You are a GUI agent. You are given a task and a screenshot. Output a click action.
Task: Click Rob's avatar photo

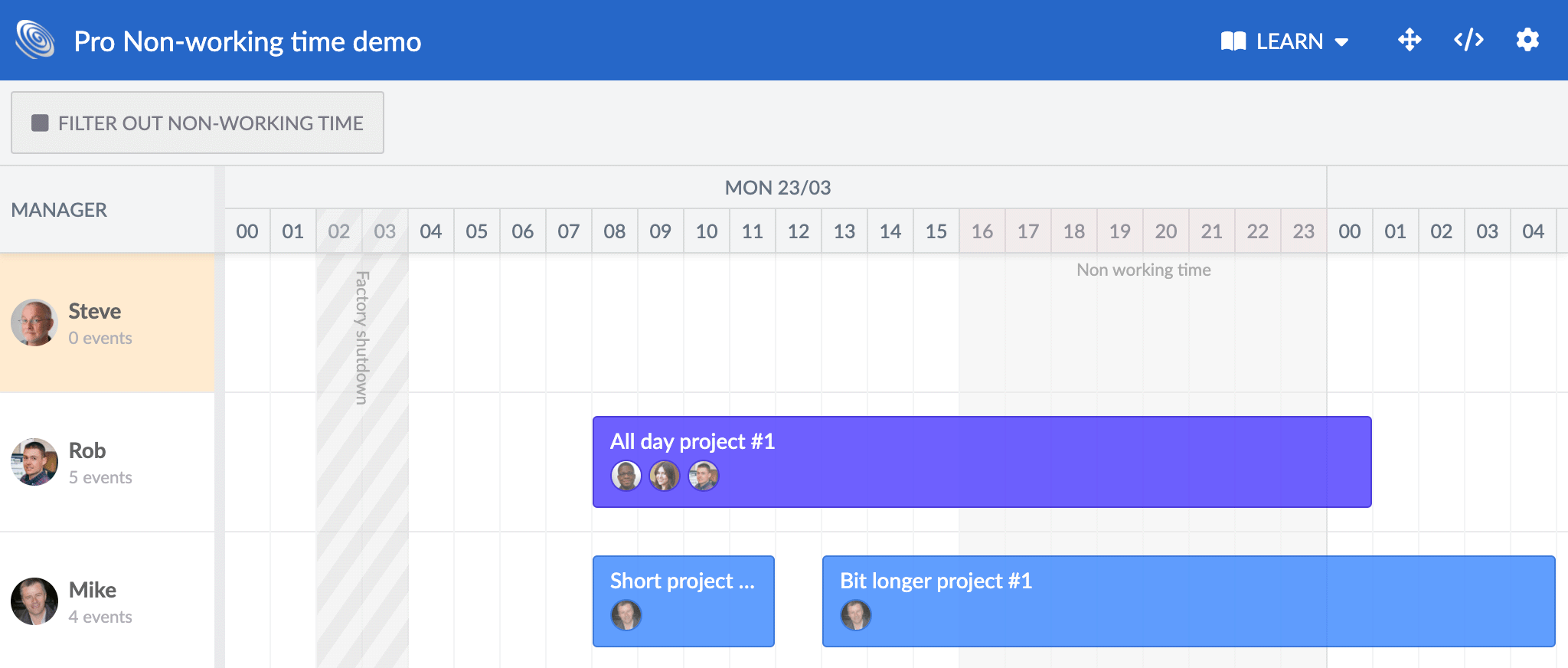[x=34, y=462]
